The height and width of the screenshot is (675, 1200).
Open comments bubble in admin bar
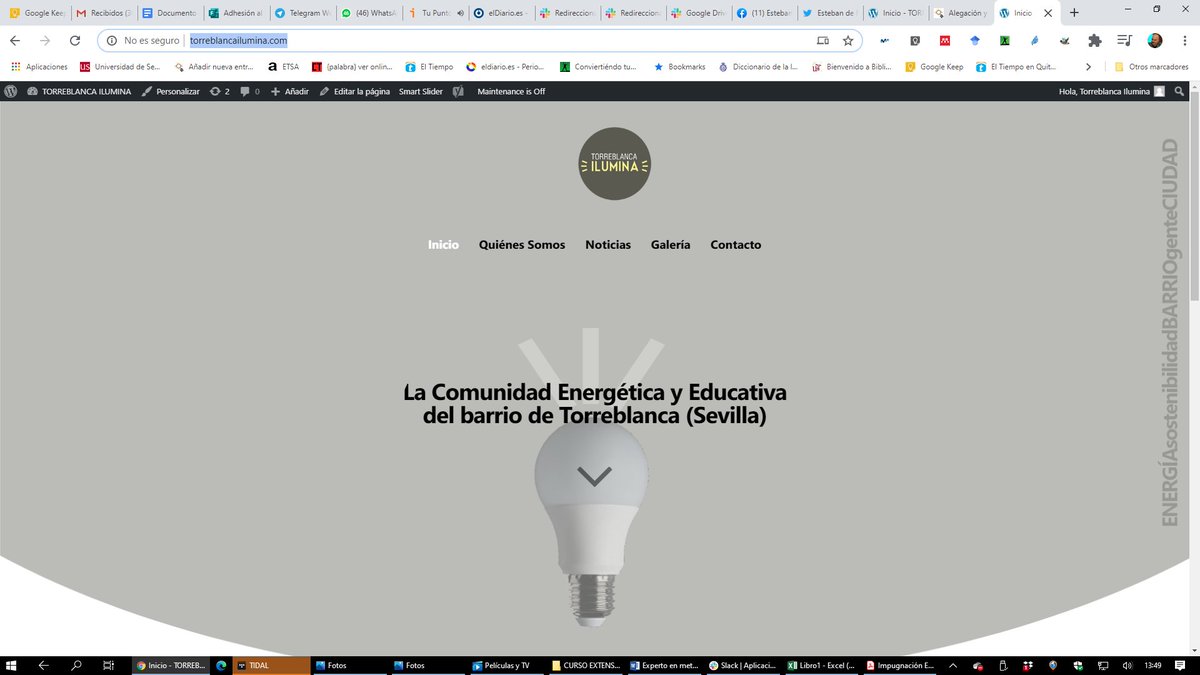click(250, 91)
